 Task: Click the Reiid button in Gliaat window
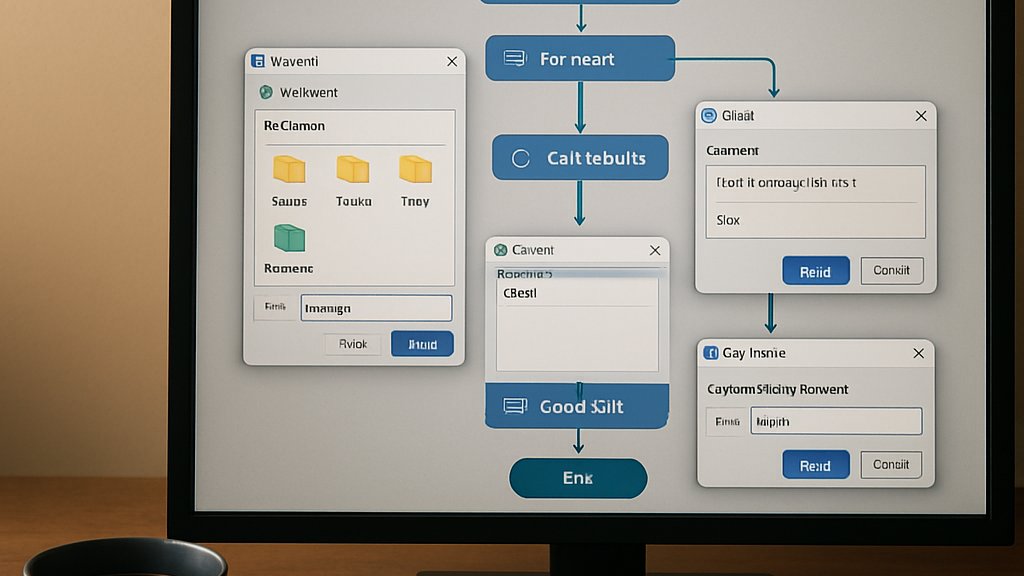(x=816, y=271)
